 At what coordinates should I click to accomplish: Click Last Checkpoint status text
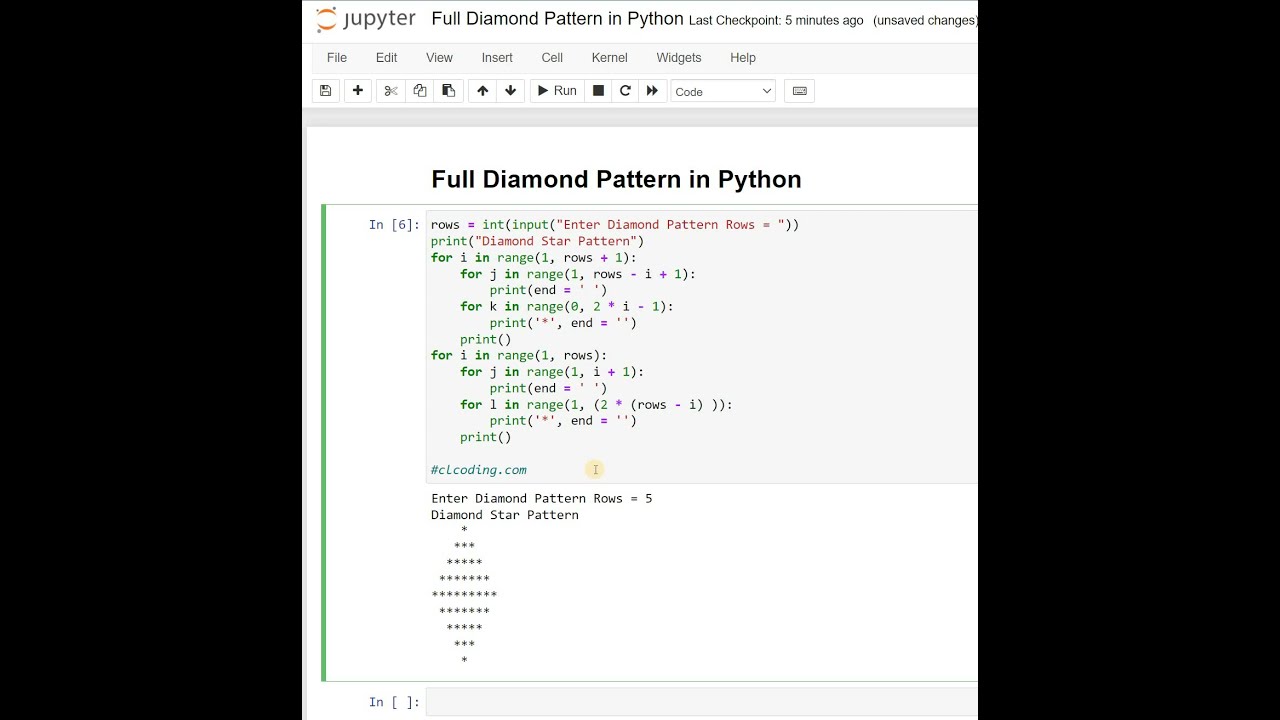(776, 20)
